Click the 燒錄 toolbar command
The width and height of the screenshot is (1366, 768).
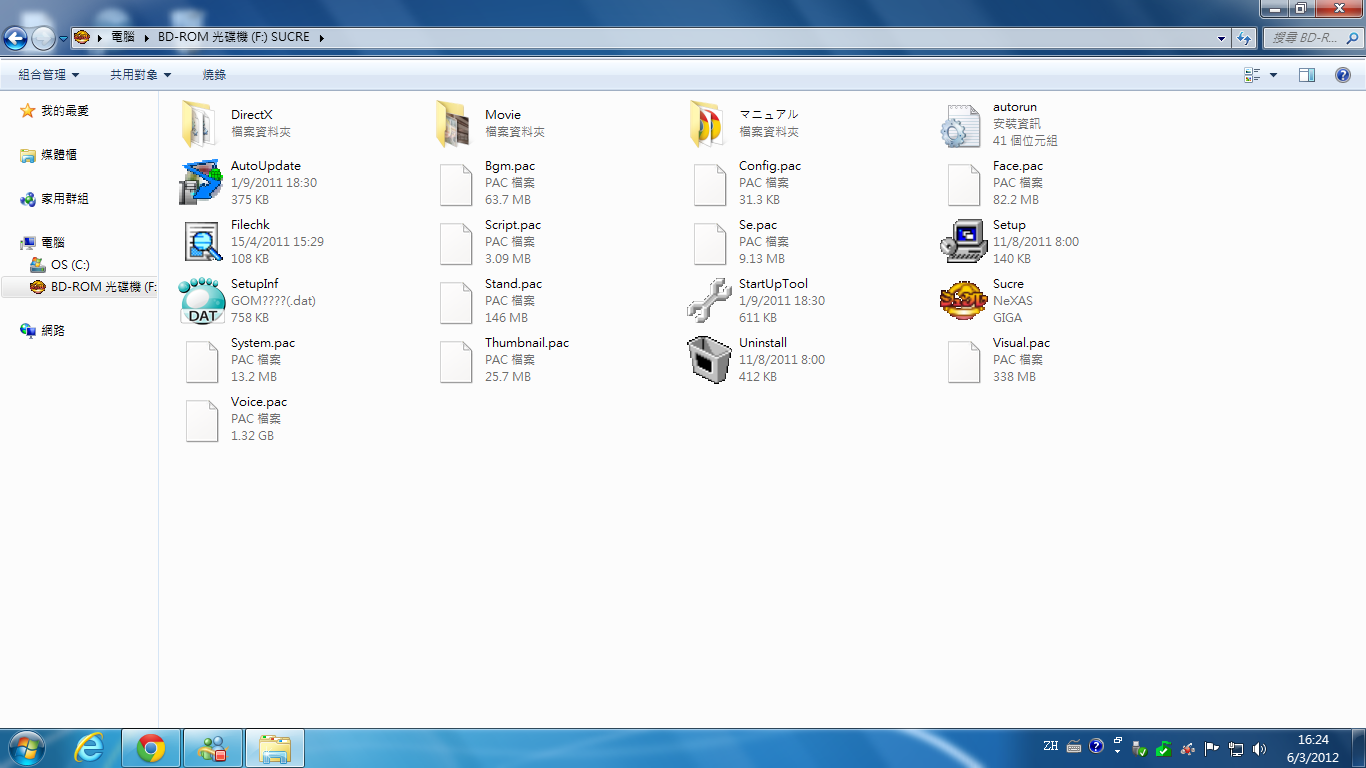[214, 75]
